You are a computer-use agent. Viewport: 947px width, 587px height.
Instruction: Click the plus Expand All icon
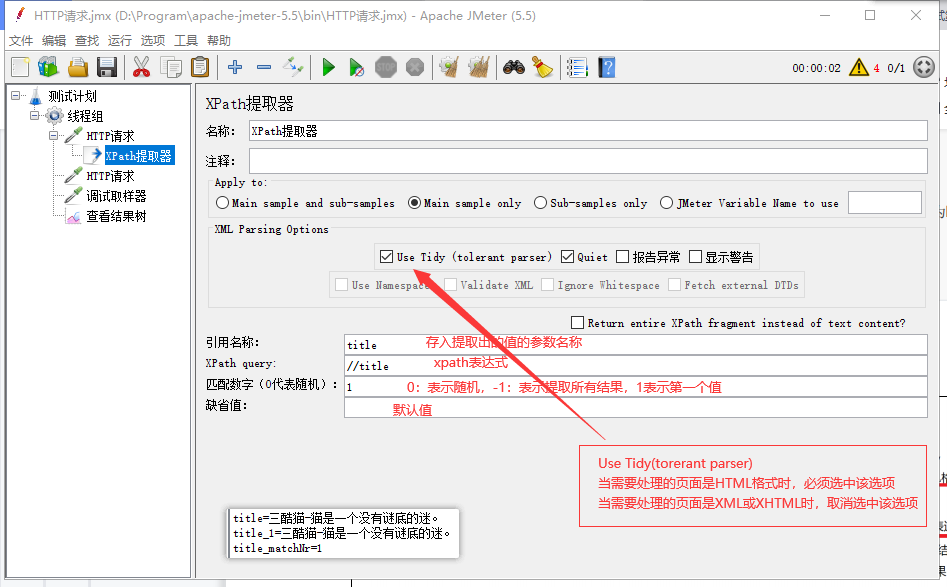click(235, 67)
